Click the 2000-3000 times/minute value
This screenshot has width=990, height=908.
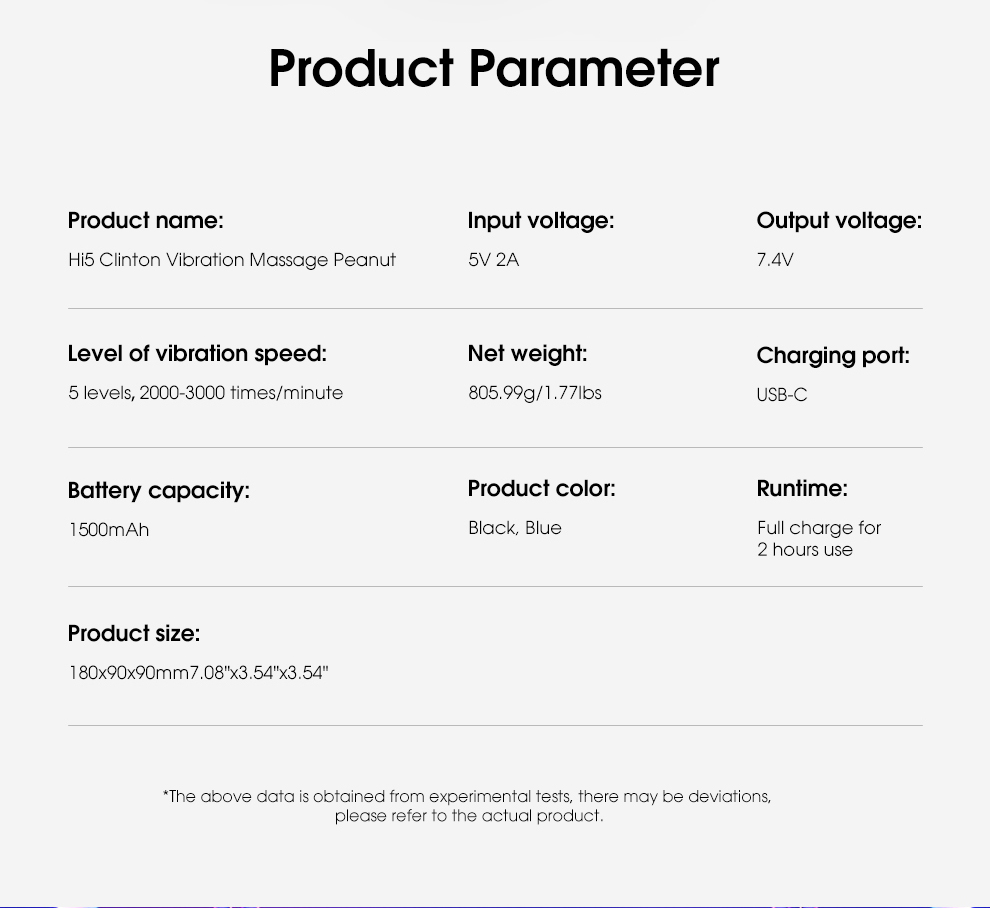(x=241, y=393)
